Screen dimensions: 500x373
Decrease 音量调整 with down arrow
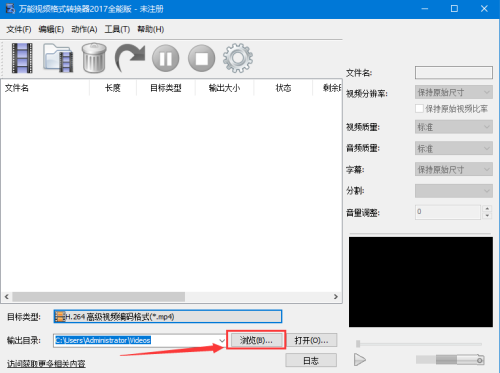[487, 216]
